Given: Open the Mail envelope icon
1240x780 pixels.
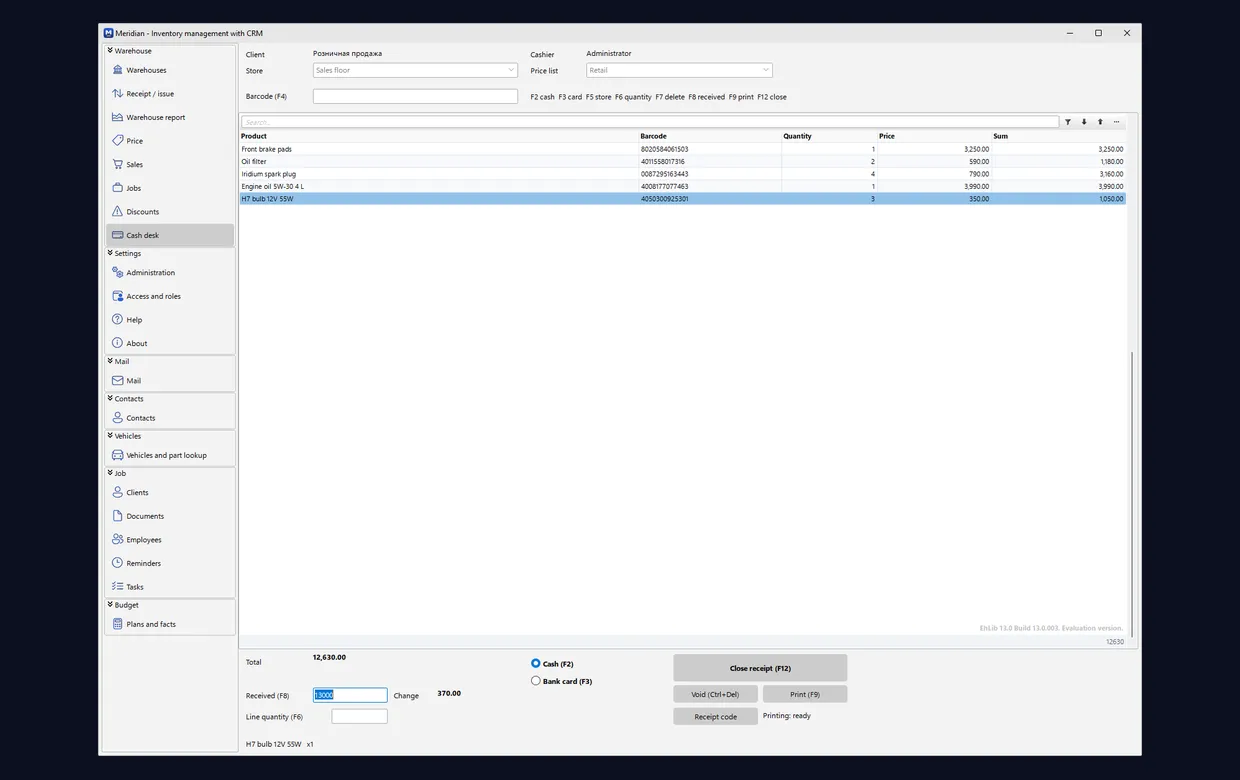Looking at the screenshot, I should point(118,380).
